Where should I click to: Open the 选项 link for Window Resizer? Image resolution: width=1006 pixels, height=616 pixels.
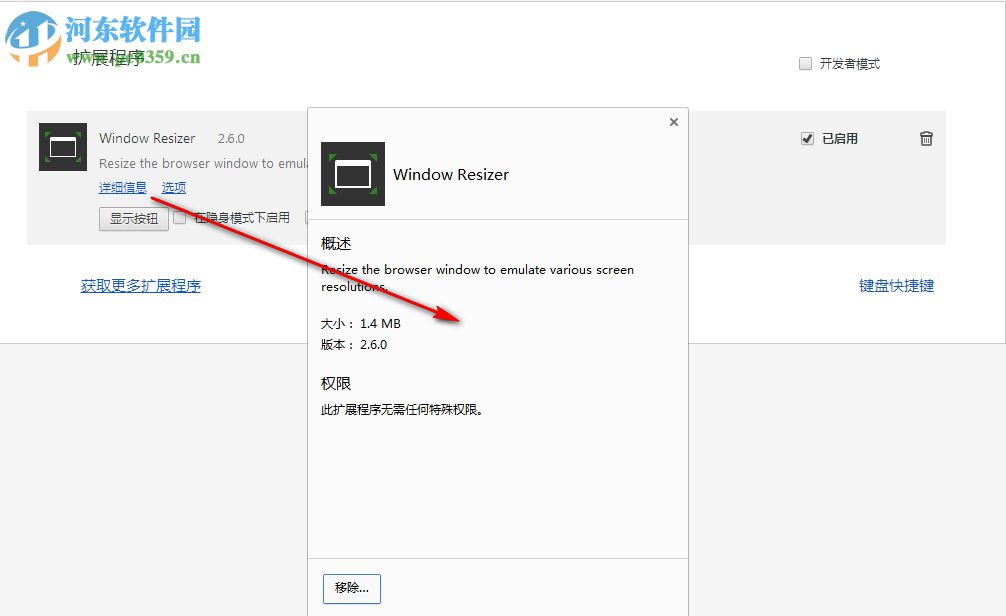[173, 187]
